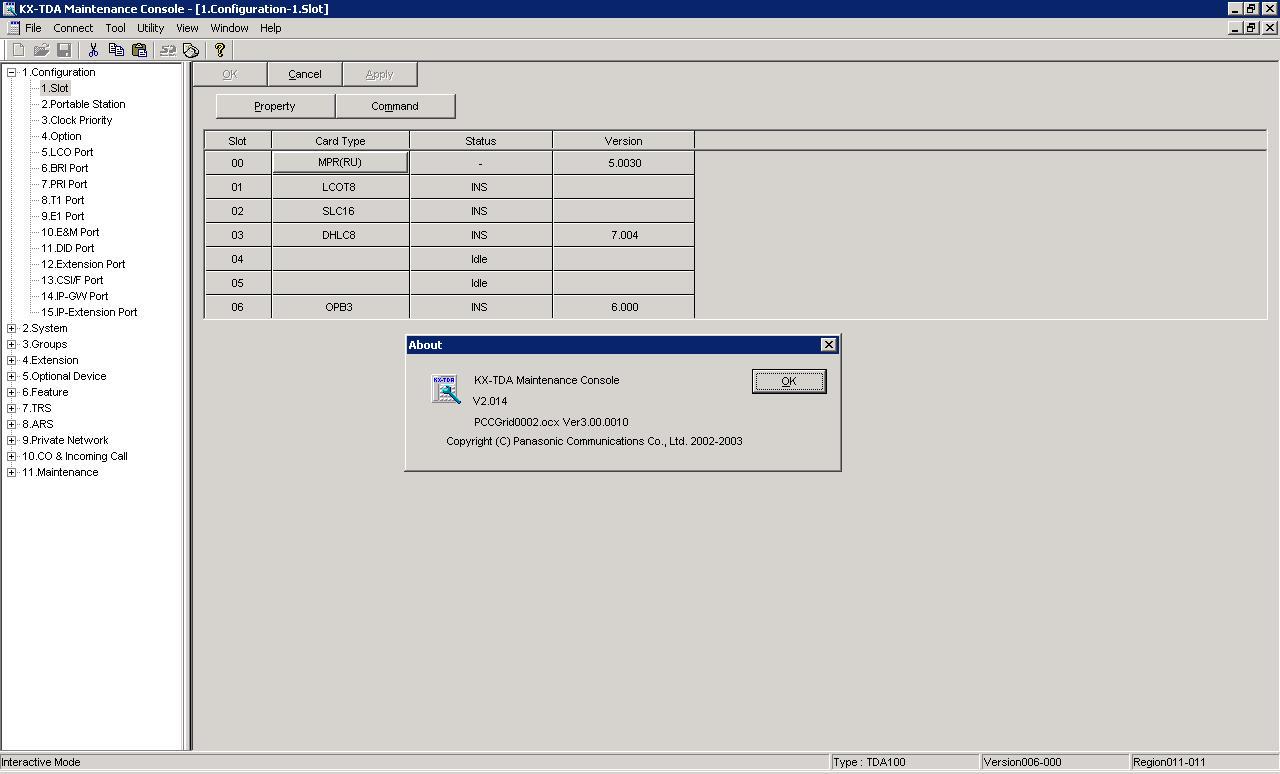The height and width of the screenshot is (774, 1280).
Task: Open the Window menu
Action: coord(229,28)
